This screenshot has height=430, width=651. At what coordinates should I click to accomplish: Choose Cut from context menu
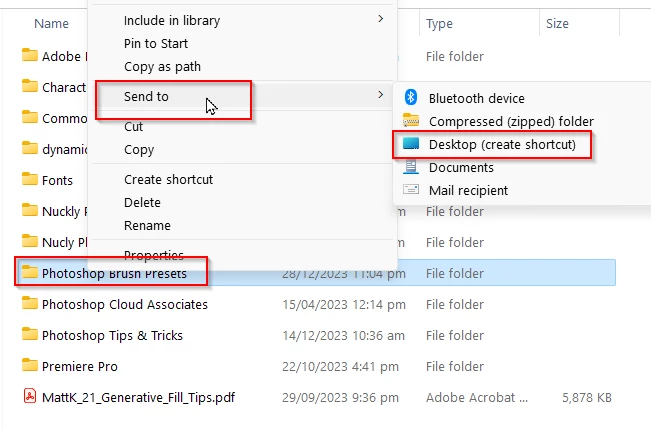click(133, 127)
